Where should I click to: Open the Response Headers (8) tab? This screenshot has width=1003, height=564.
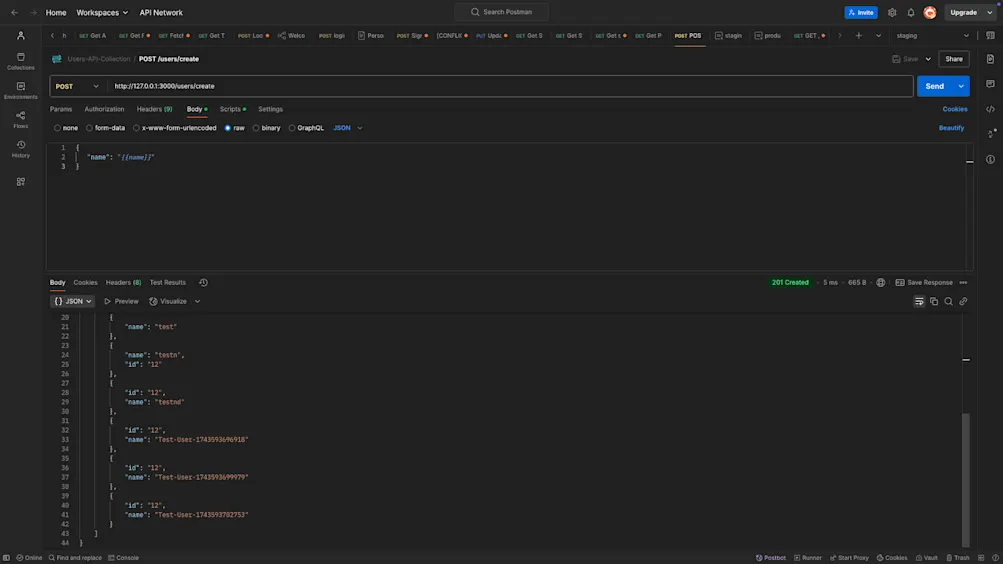pos(123,283)
